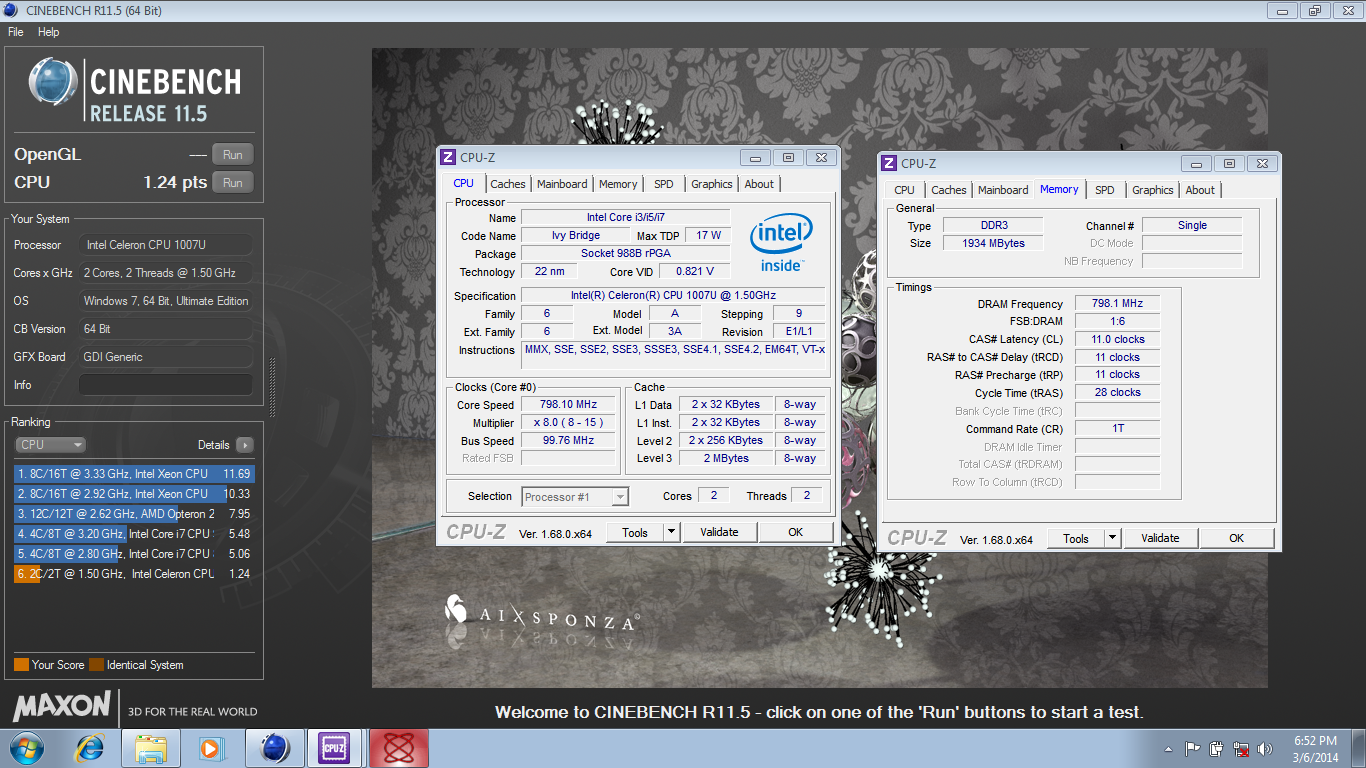Open Processor #1 selection dropdown
Image resolution: width=1366 pixels, height=768 pixels.
coord(575,497)
